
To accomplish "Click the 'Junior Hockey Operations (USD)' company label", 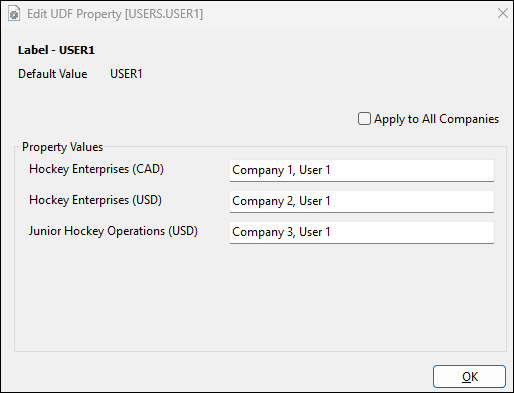I will pyautogui.click(x=113, y=231).
